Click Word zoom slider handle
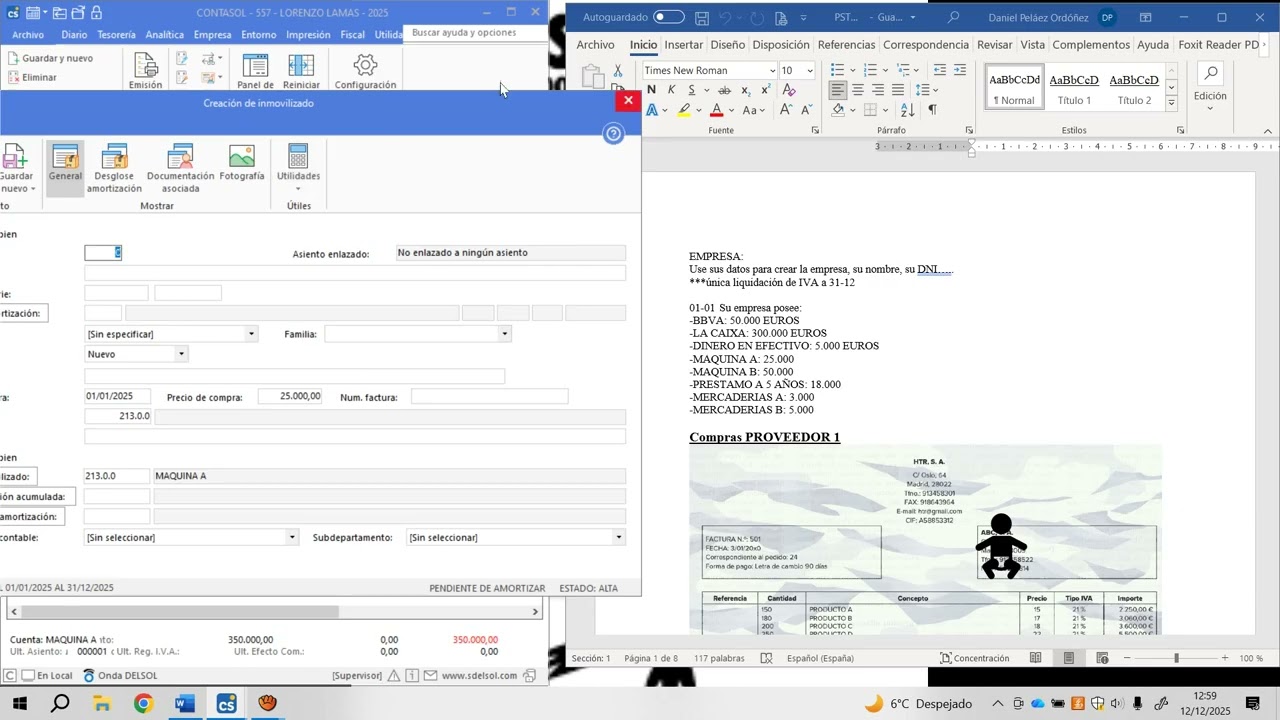Viewport: 1280px width, 720px height. click(x=1176, y=658)
